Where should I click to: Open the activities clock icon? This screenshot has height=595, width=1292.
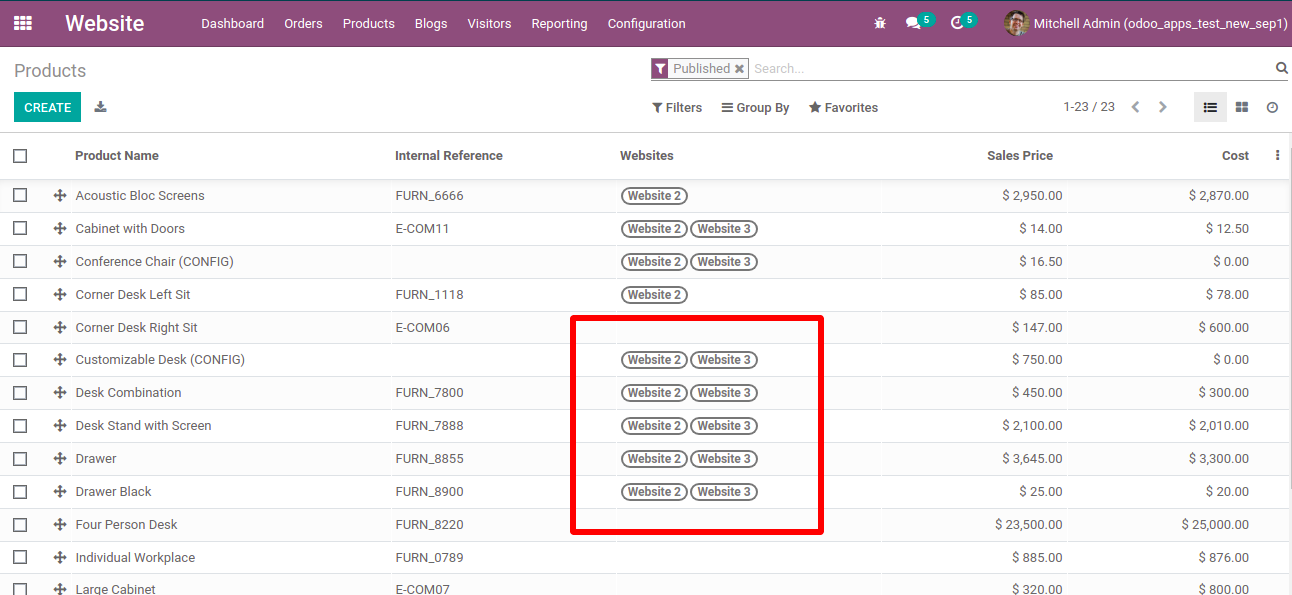click(957, 23)
